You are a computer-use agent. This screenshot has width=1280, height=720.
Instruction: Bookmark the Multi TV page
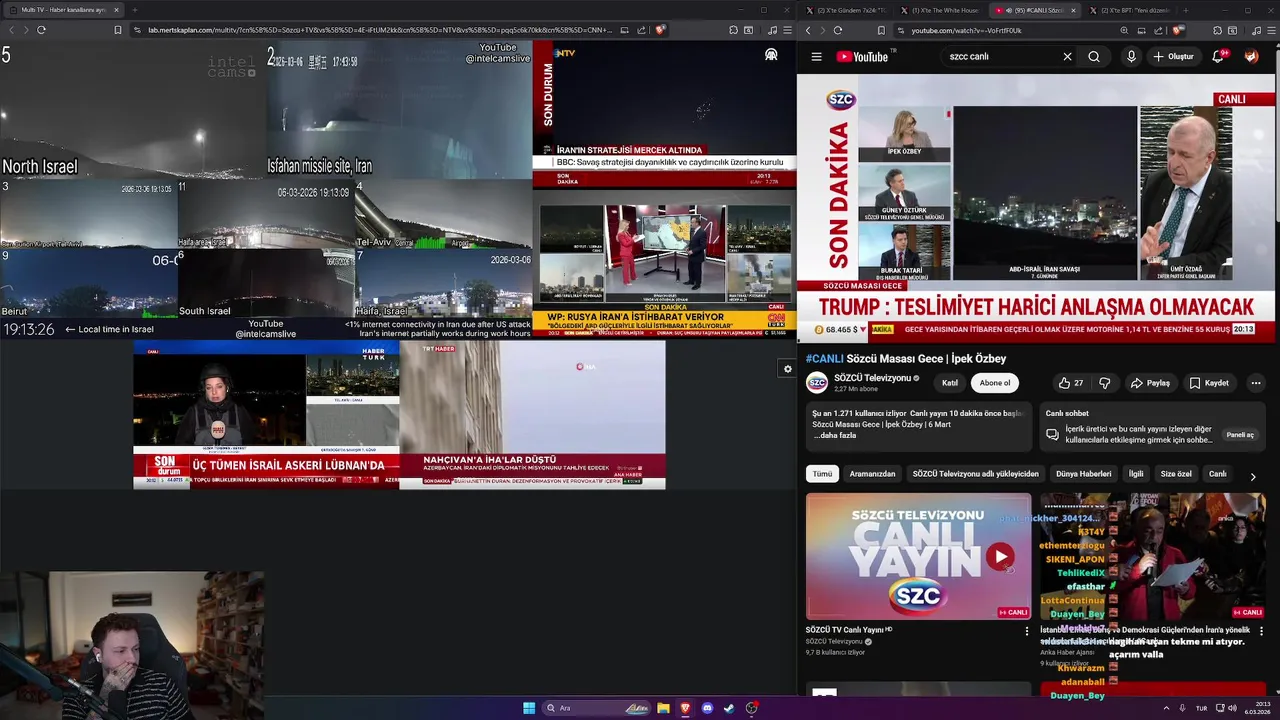click(x=117, y=30)
